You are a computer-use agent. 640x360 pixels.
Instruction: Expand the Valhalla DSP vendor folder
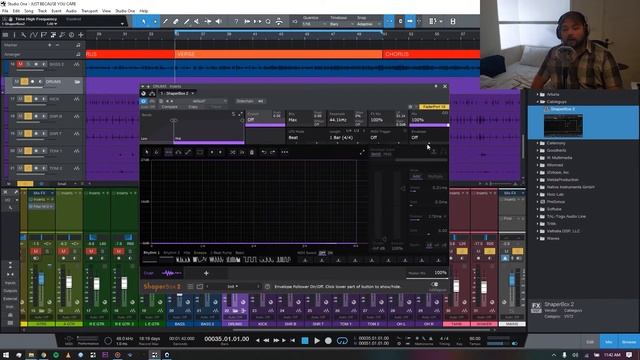point(538,231)
